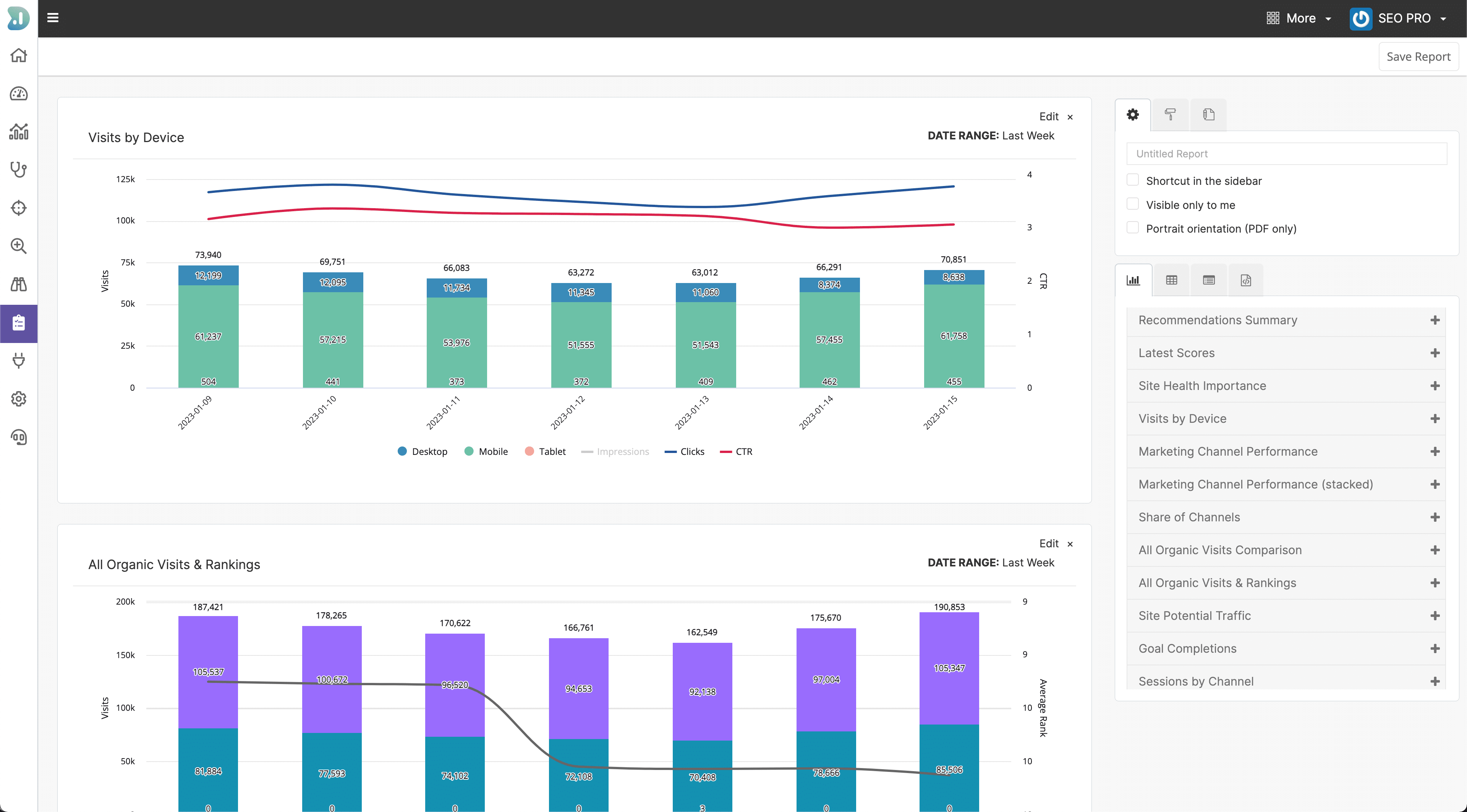Open the grid apps icon beside More

tap(1273, 18)
